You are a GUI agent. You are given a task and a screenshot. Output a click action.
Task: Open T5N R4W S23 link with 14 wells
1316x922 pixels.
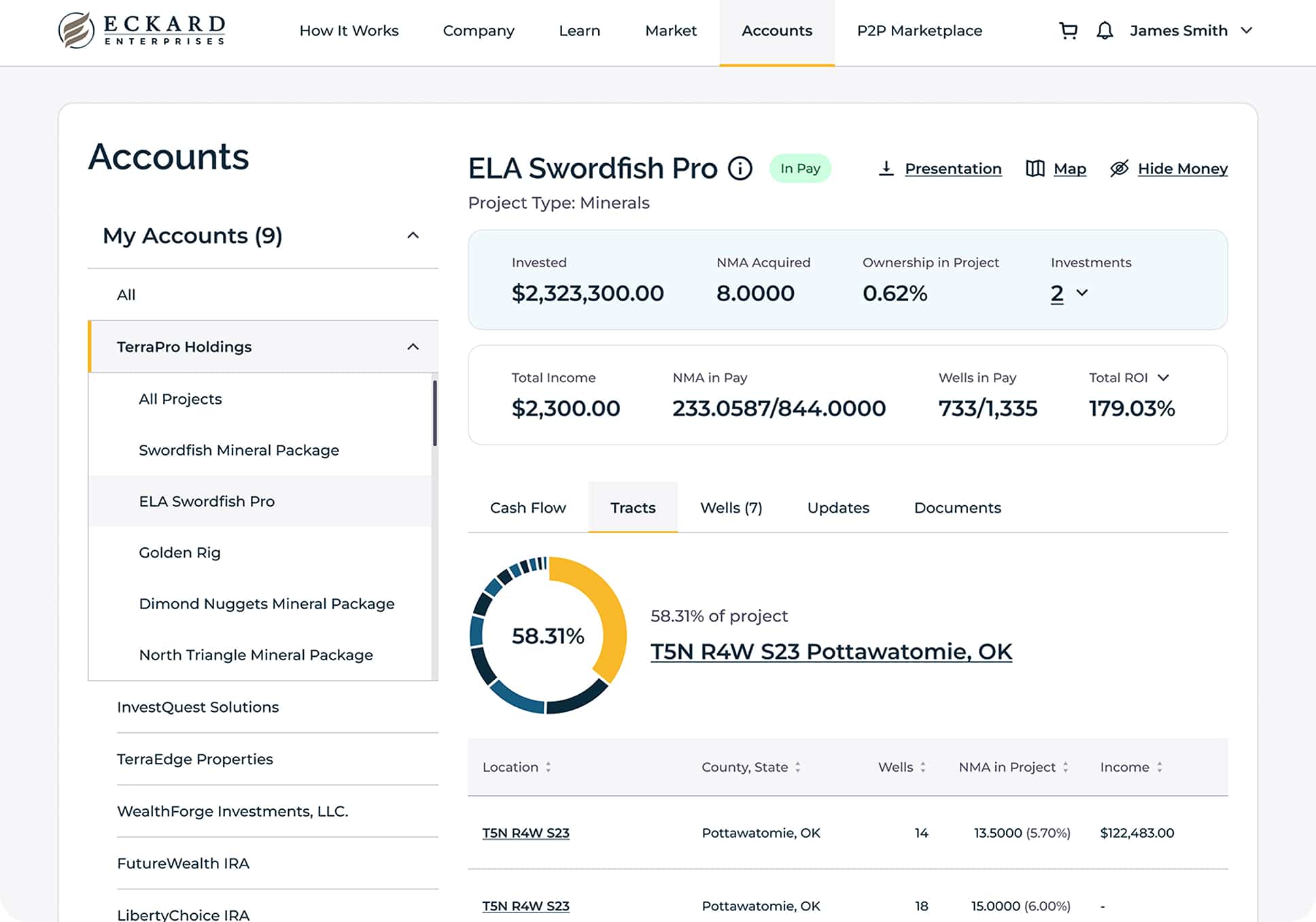(525, 833)
